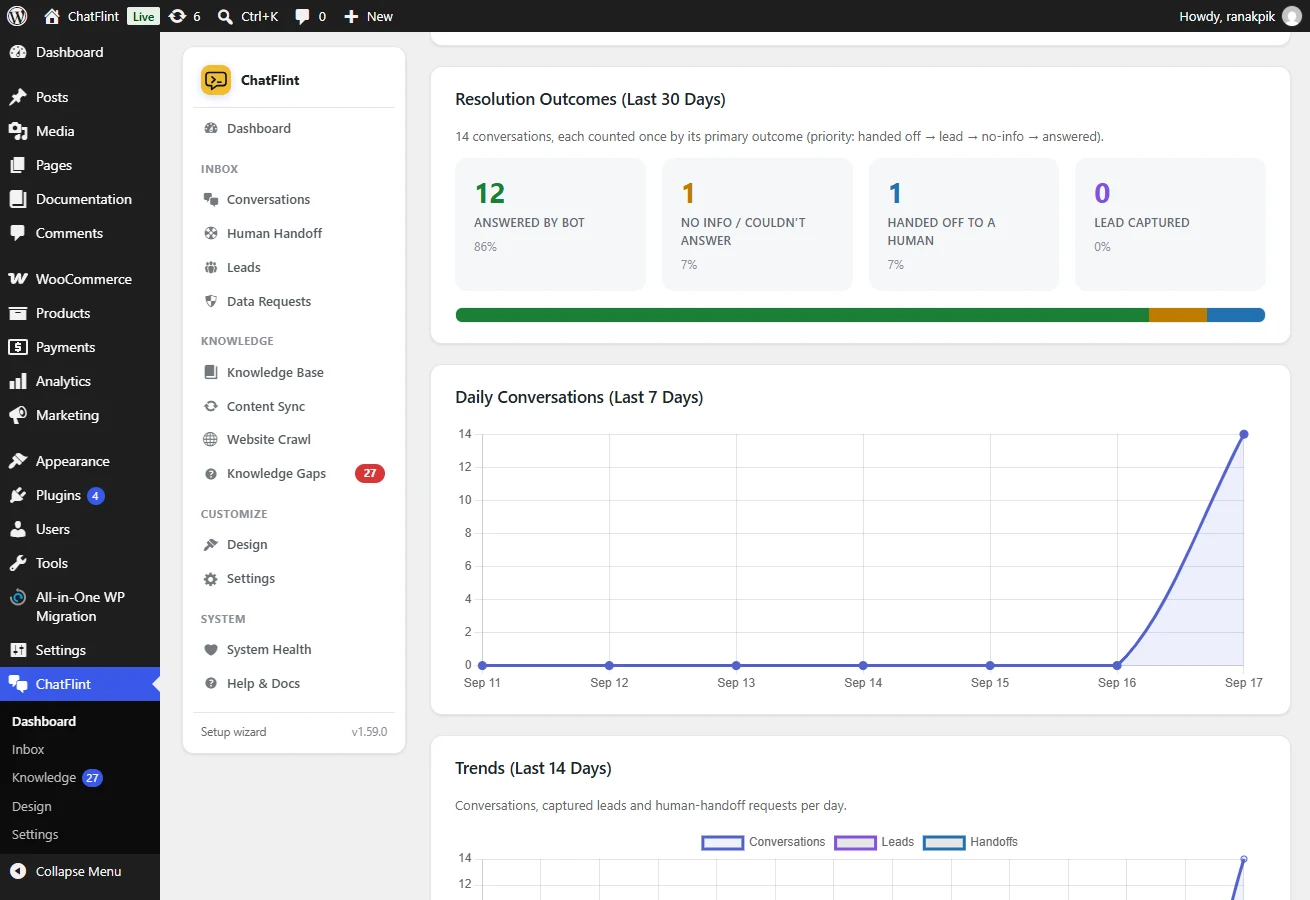Open Pages via its page icon
Screen dimensions: 1310x900
(18, 165)
